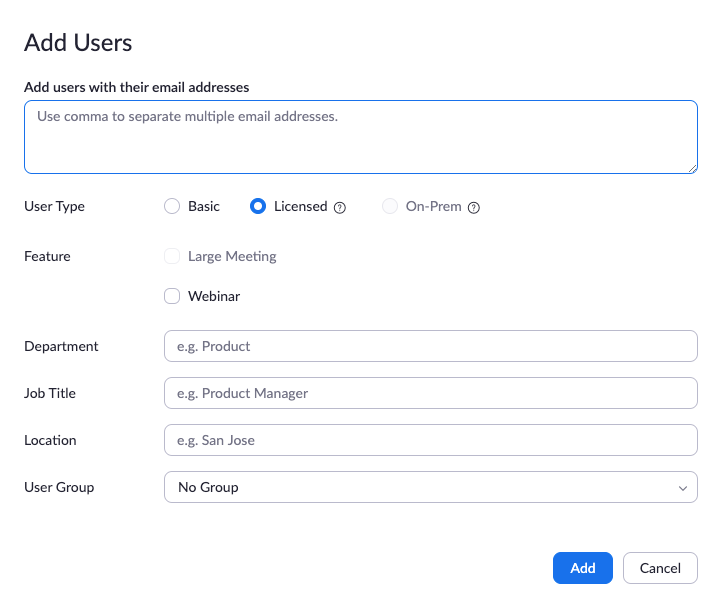This screenshot has width=725, height=599.
Task: Click the Cancel button
Action: click(x=660, y=568)
